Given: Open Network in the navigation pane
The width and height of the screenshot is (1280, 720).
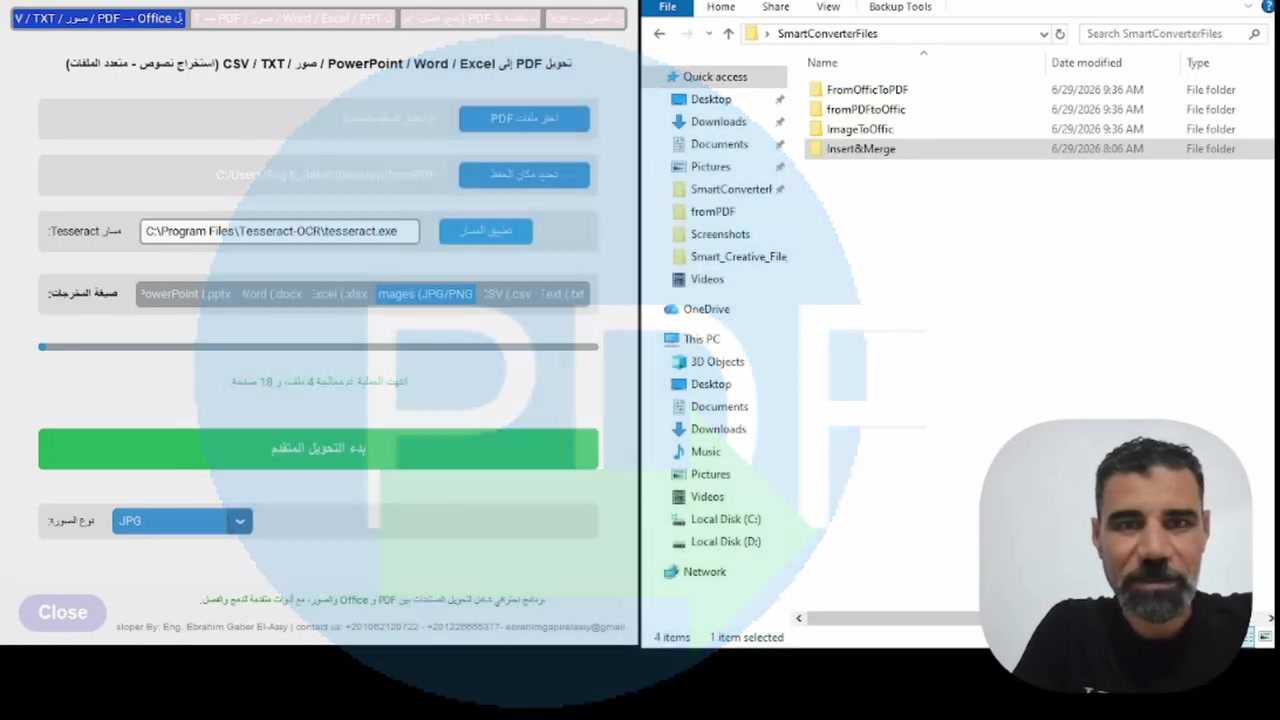Looking at the screenshot, I should coord(704,572).
